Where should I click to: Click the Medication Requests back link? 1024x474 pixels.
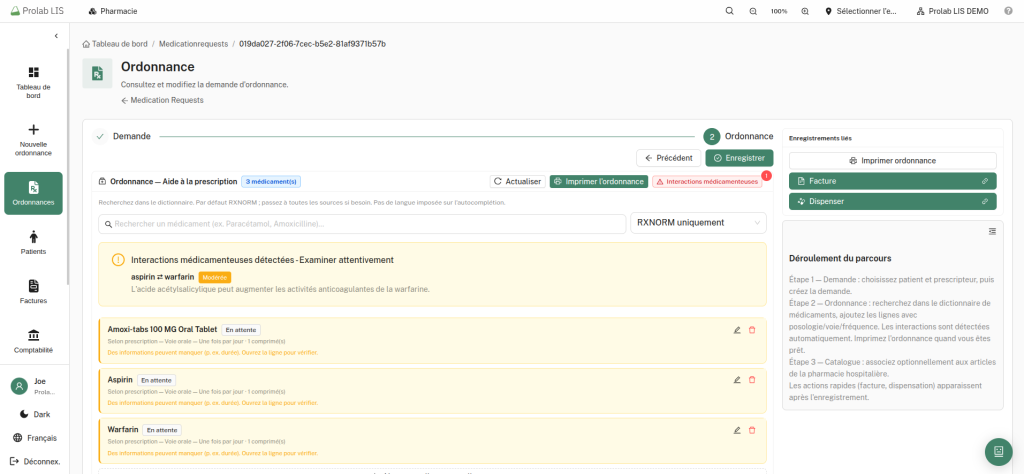[x=162, y=100]
